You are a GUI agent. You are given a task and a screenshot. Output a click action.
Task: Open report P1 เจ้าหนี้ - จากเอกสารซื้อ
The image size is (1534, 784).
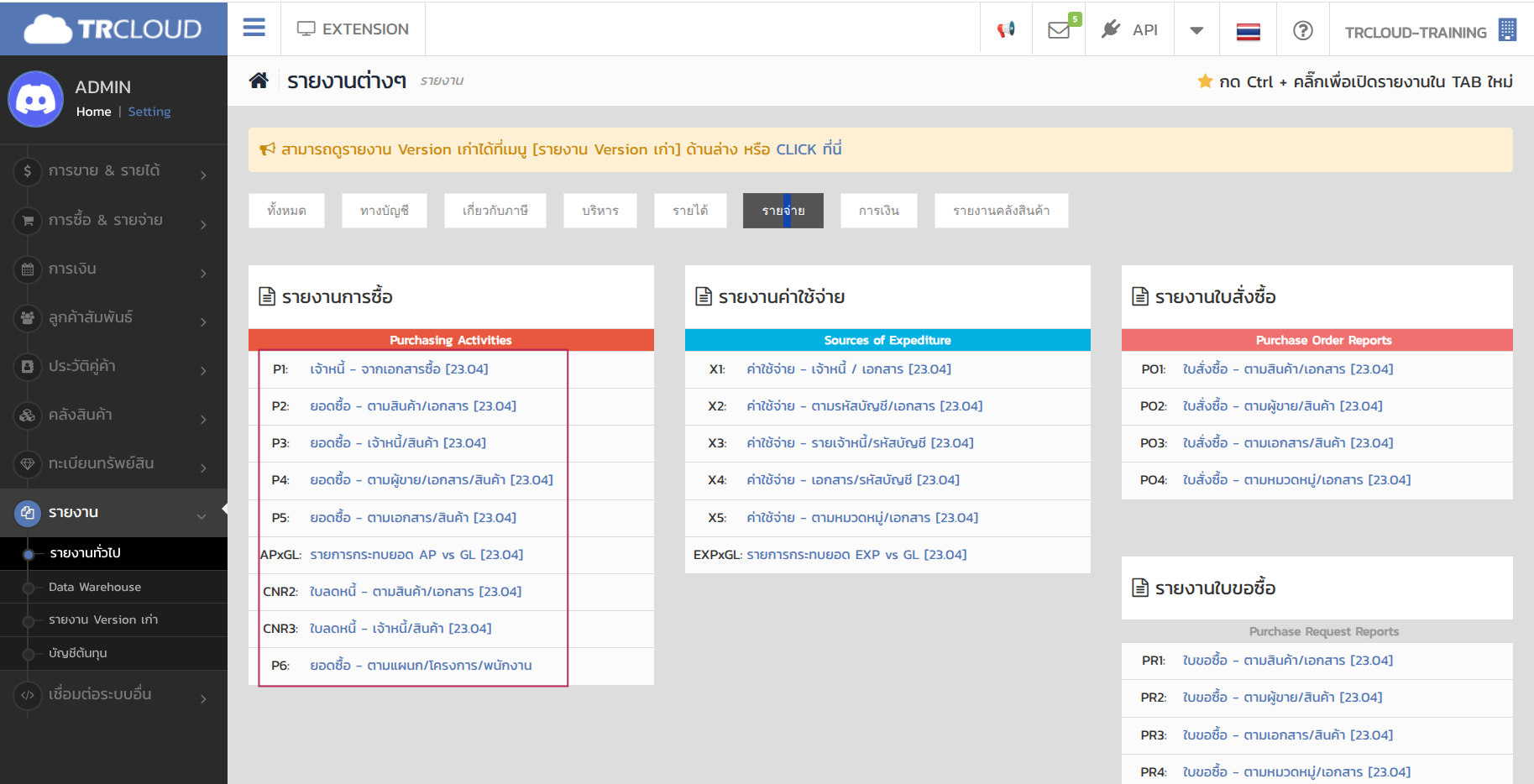pos(399,369)
